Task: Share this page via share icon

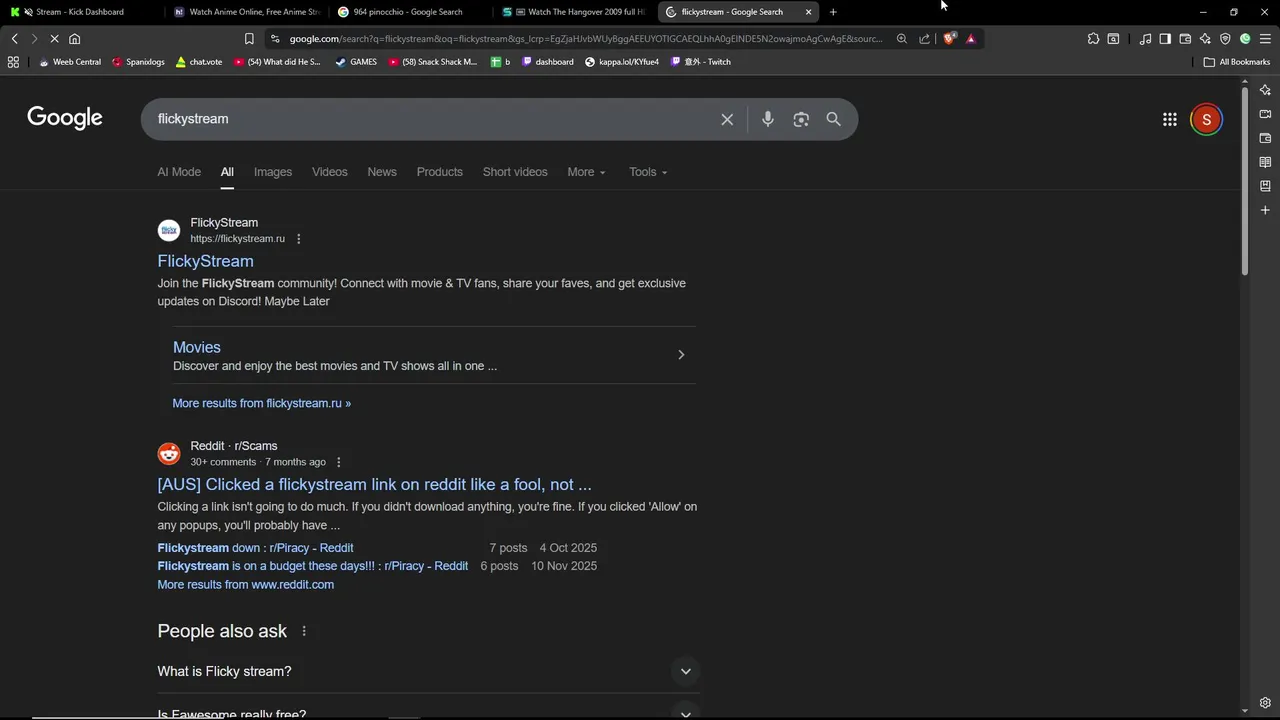Action: point(924,39)
